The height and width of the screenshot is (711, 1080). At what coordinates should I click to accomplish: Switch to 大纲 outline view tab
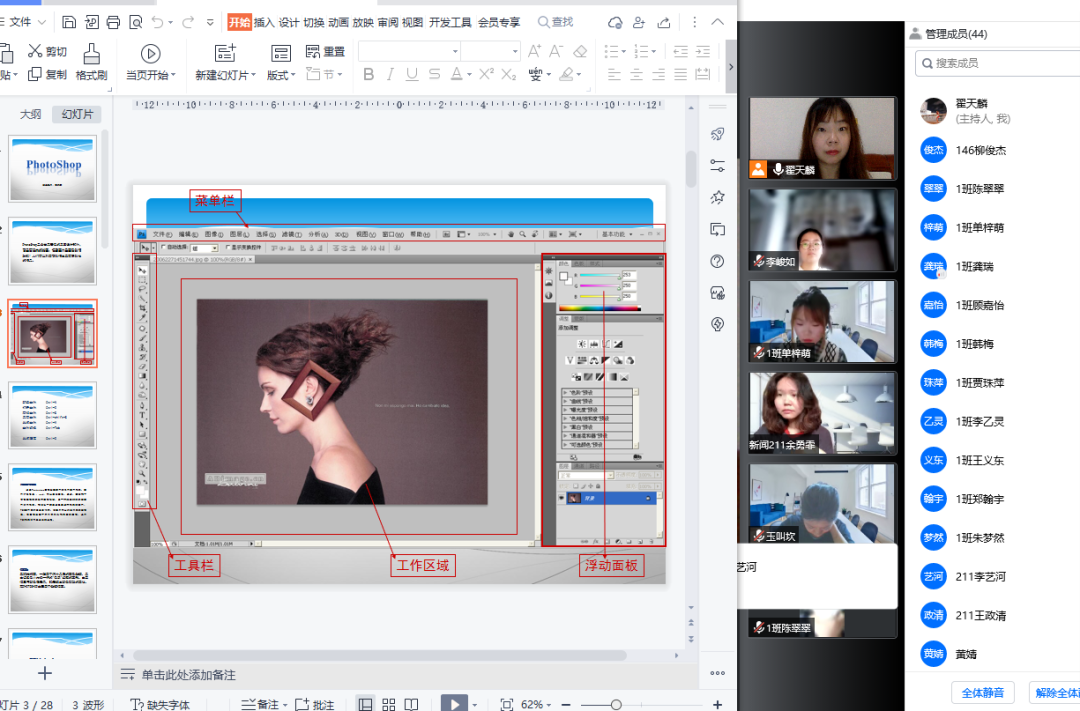click(30, 114)
